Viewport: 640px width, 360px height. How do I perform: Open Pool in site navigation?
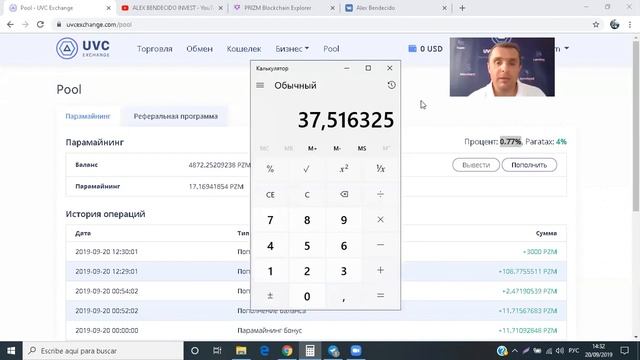pos(331,49)
